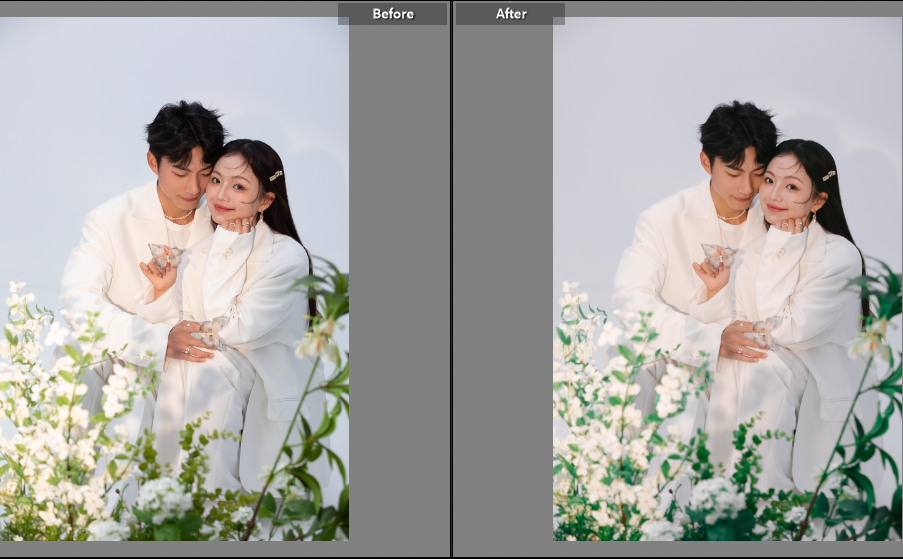
Task: Click the man's dark hair in the After image
Action: pyautogui.click(x=739, y=127)
